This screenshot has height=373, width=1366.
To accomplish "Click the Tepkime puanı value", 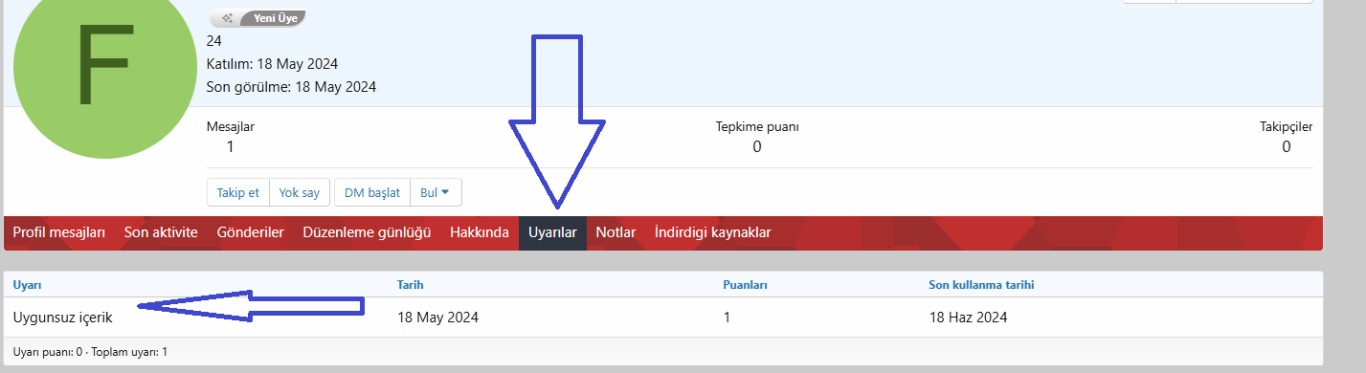I will coord(757,147).
